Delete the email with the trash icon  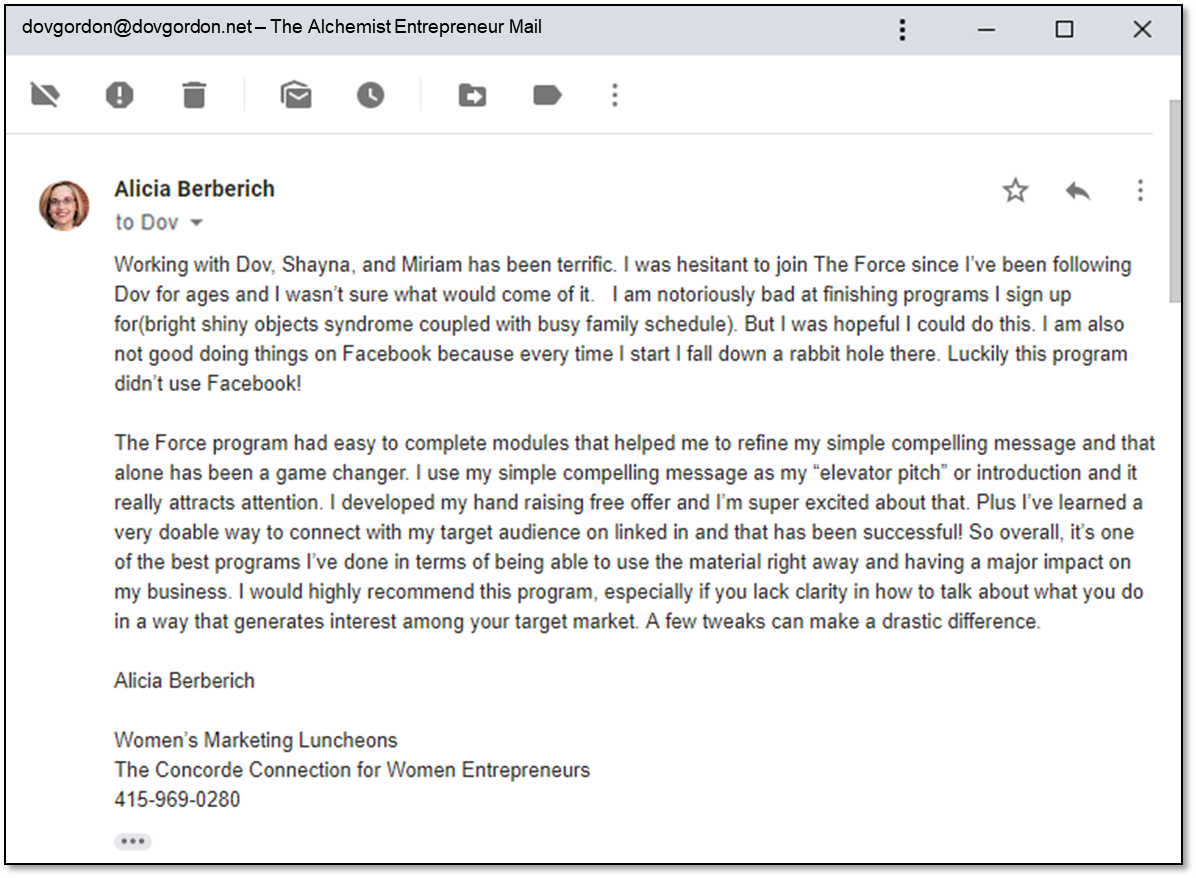(x=194, y=96)
